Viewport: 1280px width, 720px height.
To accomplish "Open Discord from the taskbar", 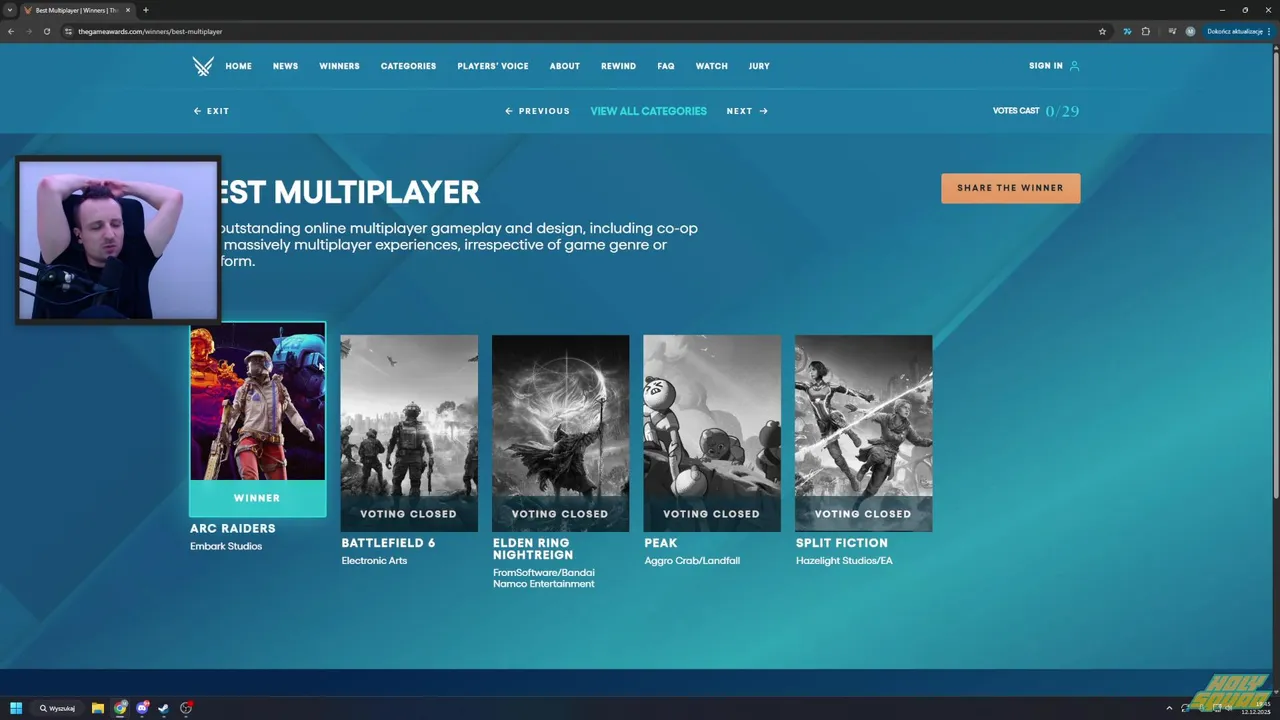I will [x=142, y=708].
